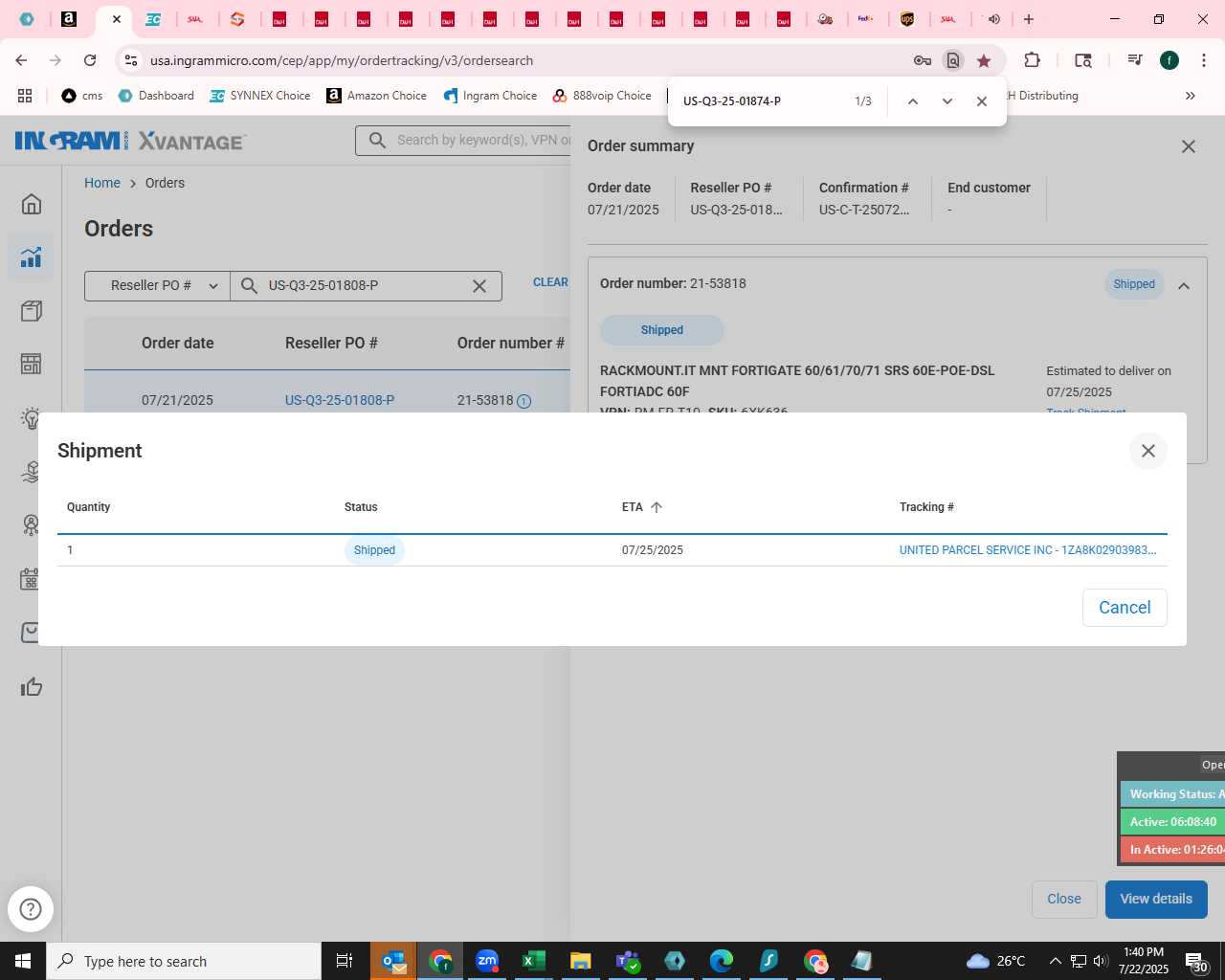This screenshot has width=1225, height=980.
Task: Open a new browser tab
Action: pyautogui.click(x=1029, y=19)
